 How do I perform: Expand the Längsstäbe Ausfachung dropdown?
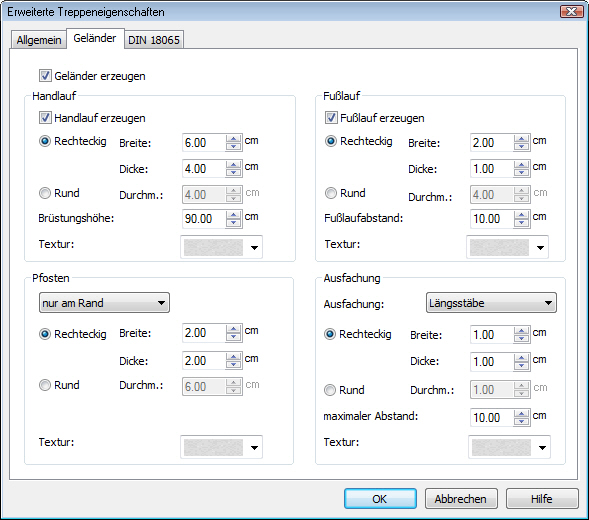click(491, 303)
